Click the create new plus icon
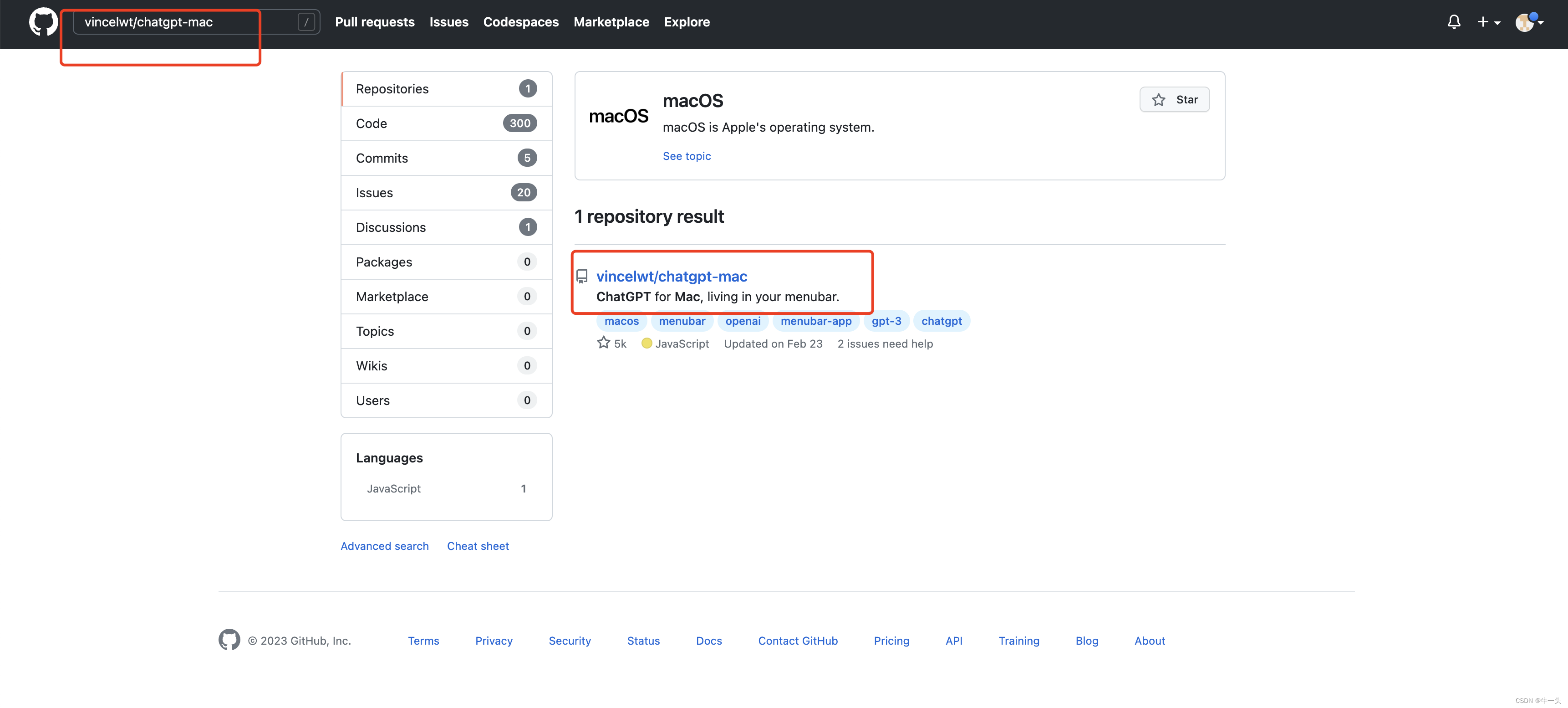Screen dimensions: 1568x708 click(1485, 21)
